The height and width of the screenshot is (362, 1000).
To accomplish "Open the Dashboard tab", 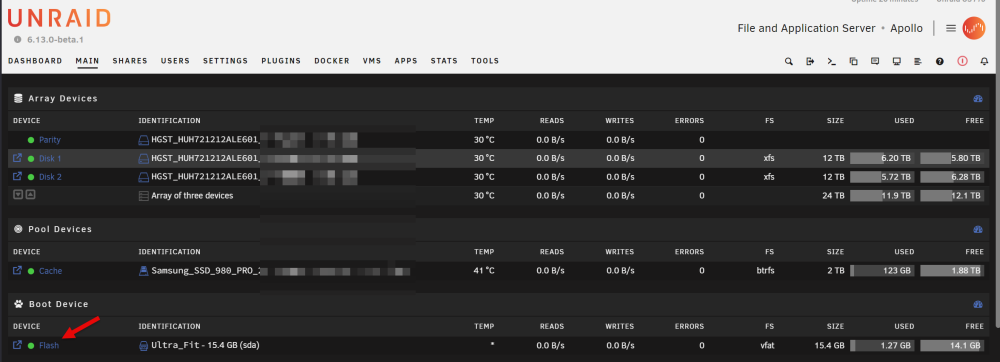I will 35,61.
